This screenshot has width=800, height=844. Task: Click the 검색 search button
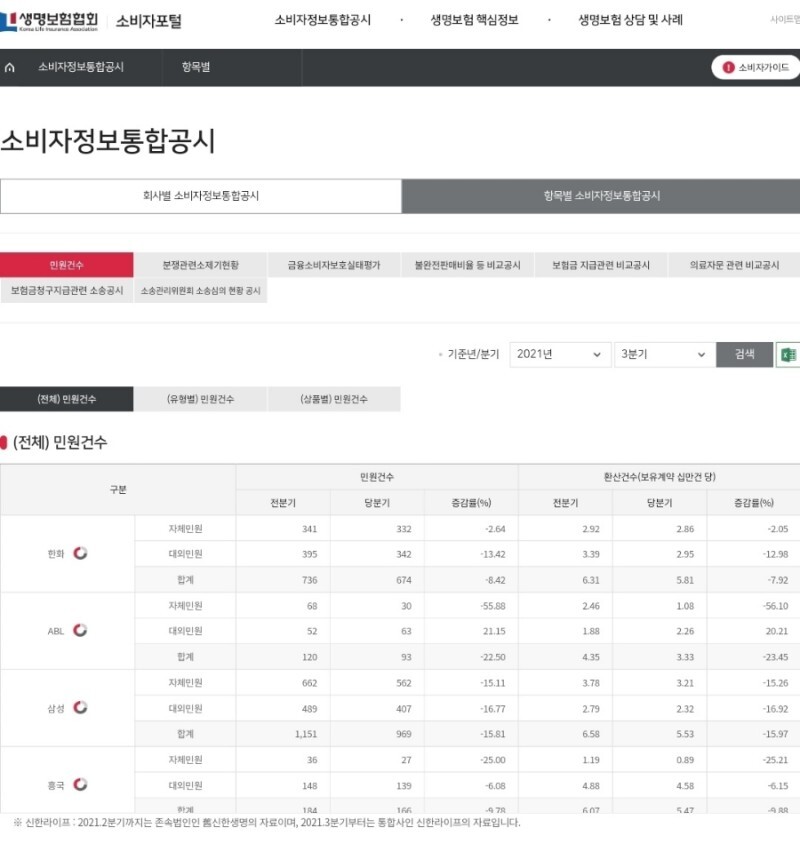point(745,354)
